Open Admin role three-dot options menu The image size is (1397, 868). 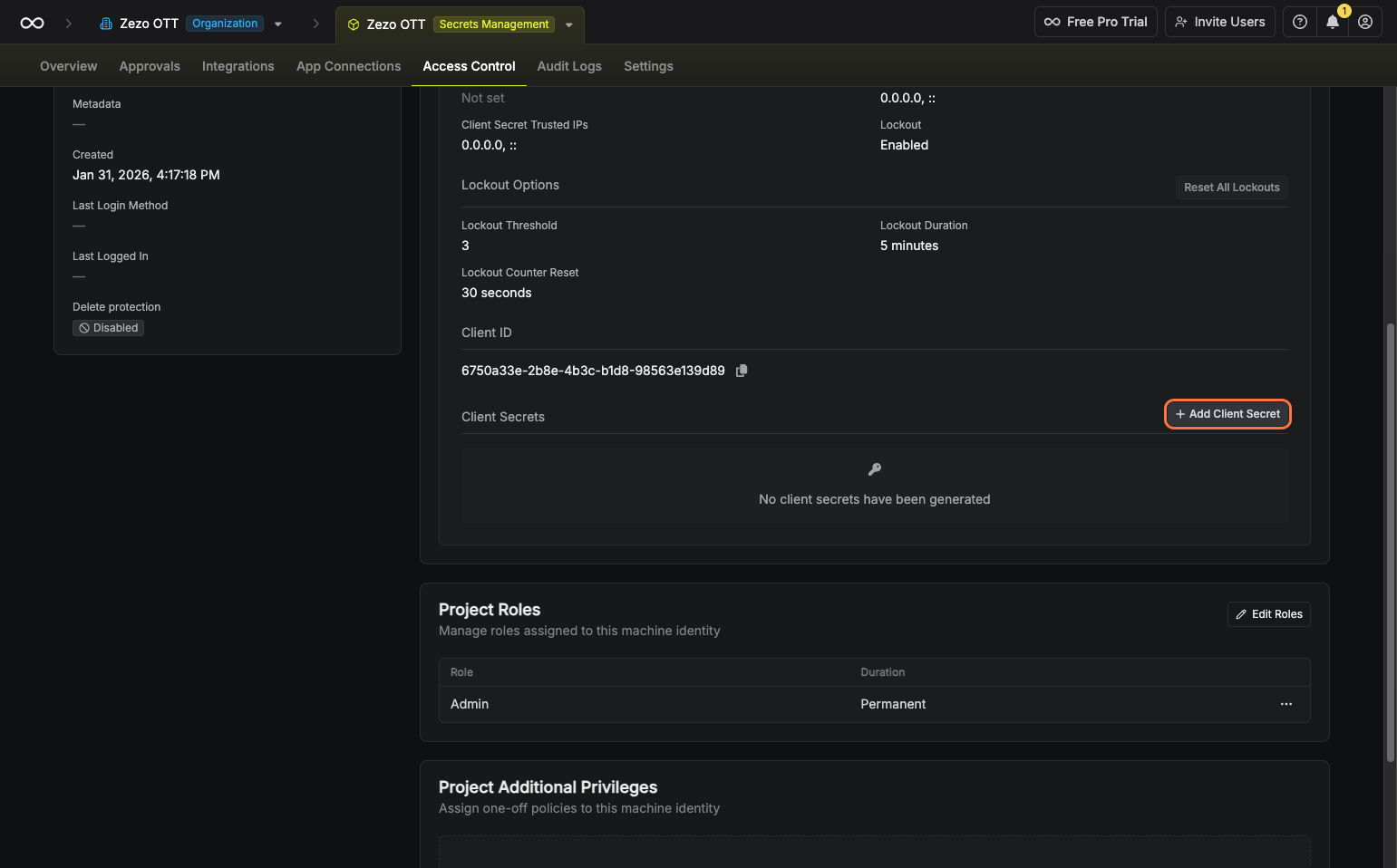coord(1285,704)
